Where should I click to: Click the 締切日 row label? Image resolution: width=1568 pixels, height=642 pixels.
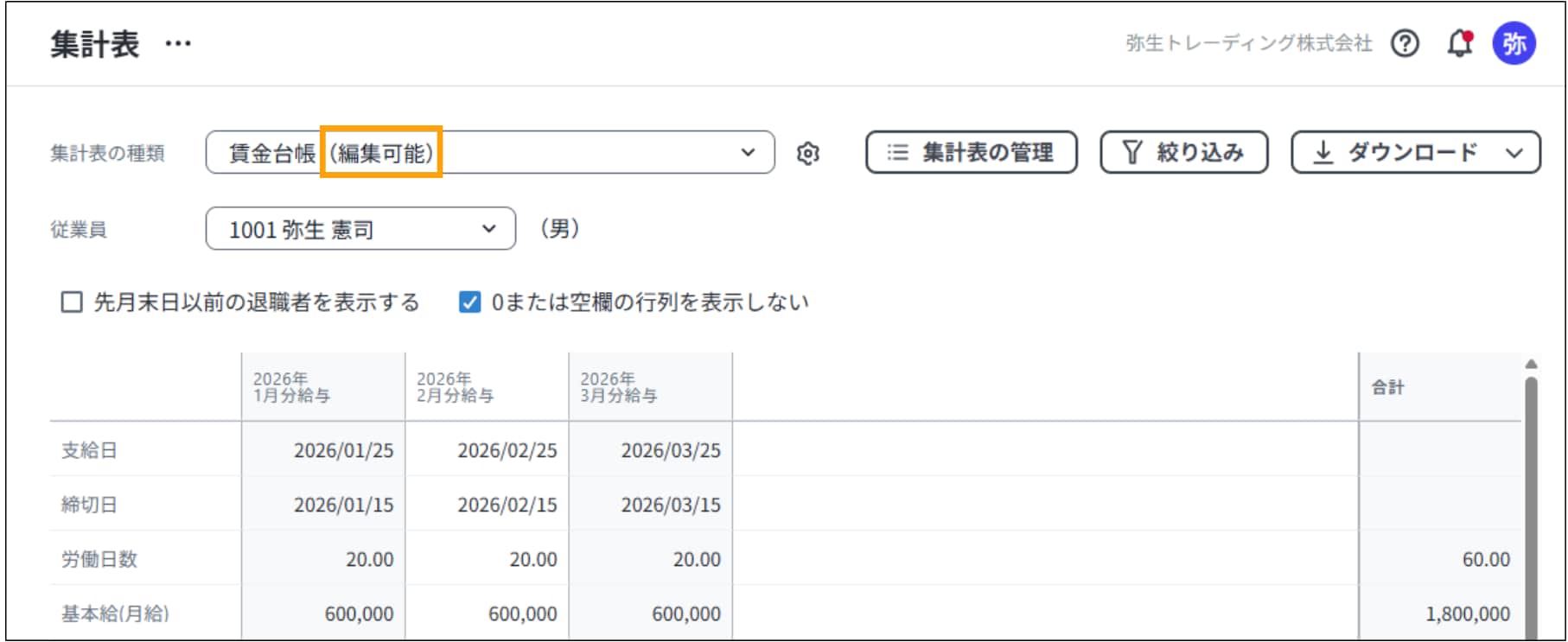tap(89, 505)
